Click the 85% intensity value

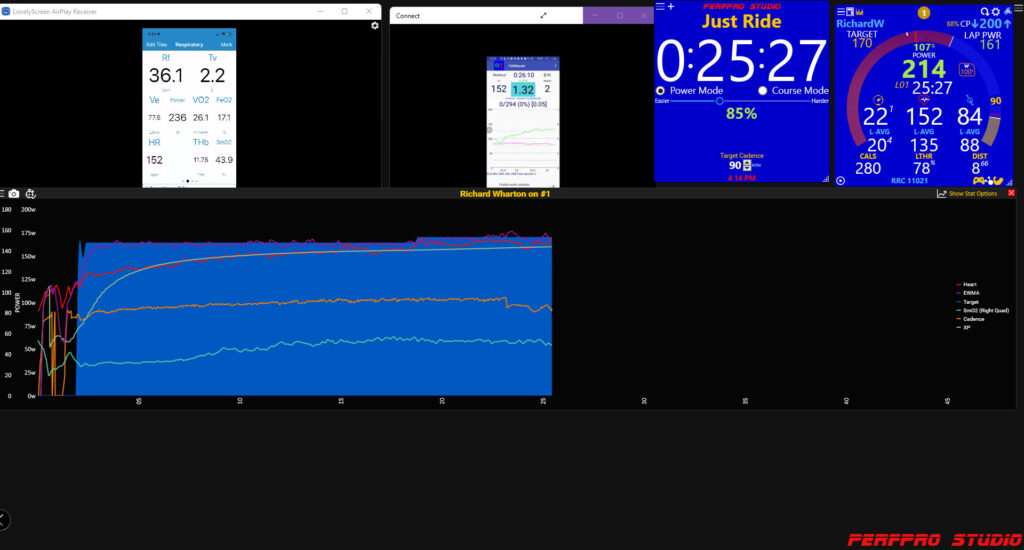(x=741, y=114)
